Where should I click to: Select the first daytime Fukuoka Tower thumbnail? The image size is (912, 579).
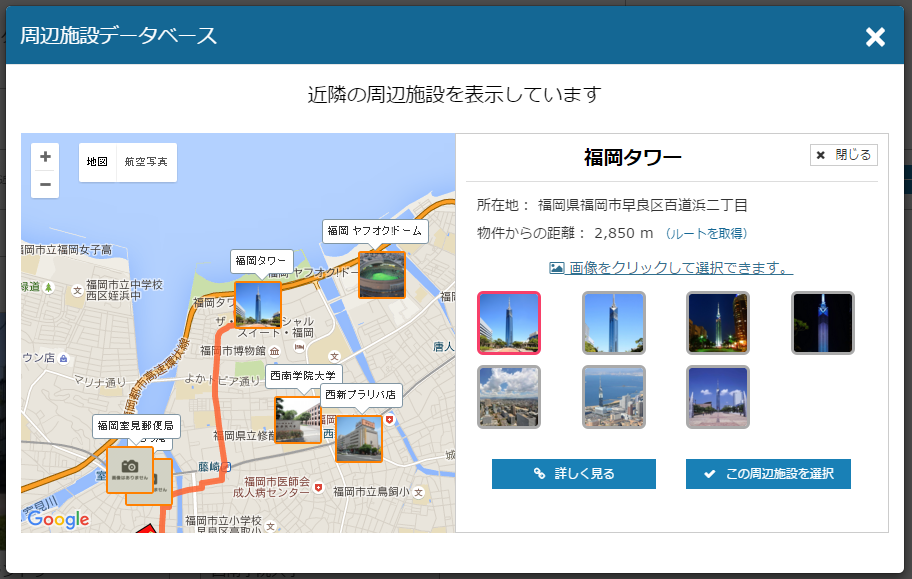pos(509,323)
